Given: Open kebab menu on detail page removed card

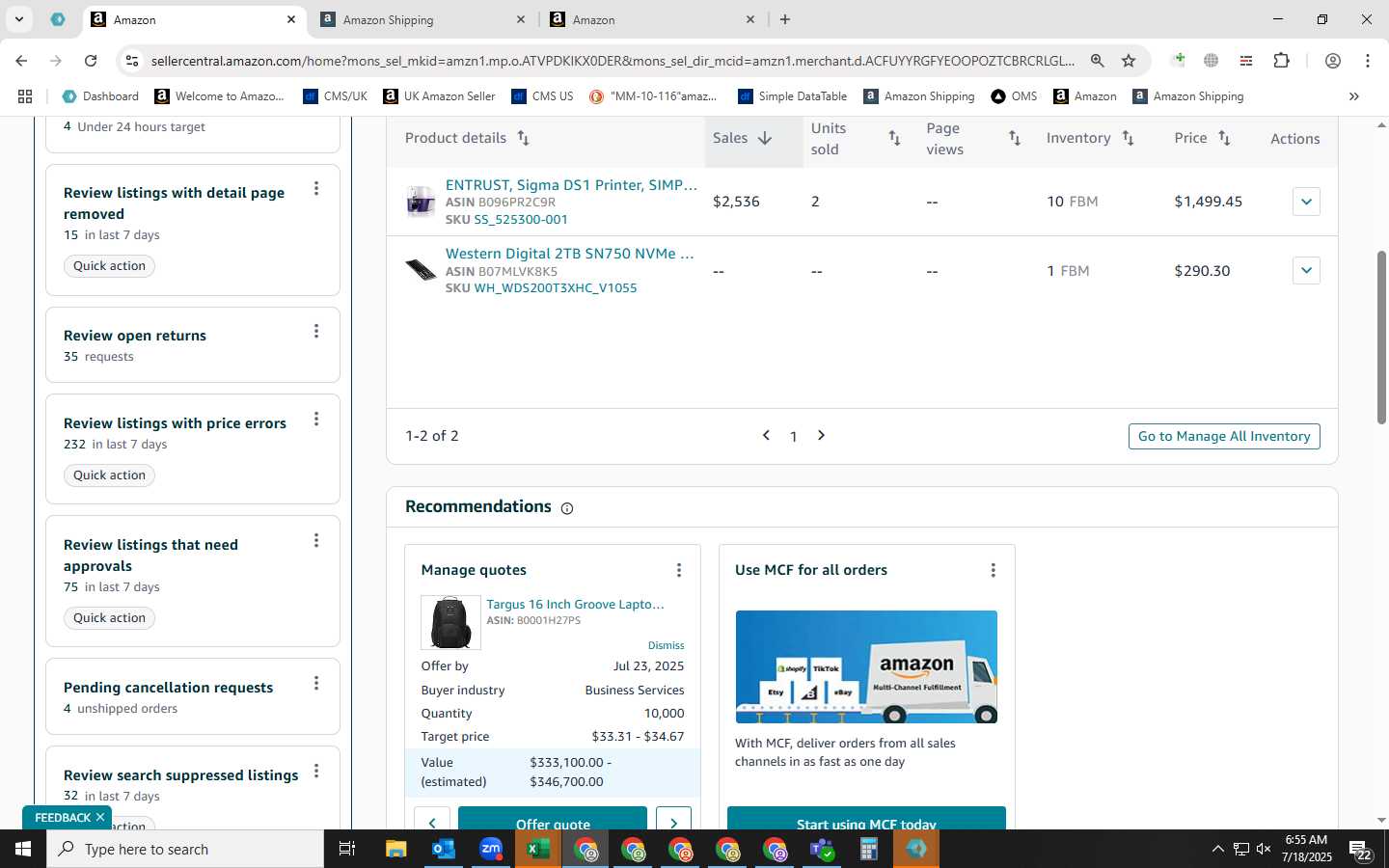Looking at the screenshot, I should point(316,189).
